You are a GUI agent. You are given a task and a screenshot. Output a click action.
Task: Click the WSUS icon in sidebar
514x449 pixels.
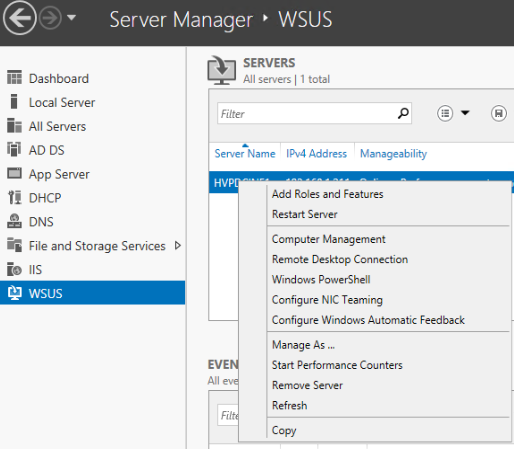[x=14, y=293]
